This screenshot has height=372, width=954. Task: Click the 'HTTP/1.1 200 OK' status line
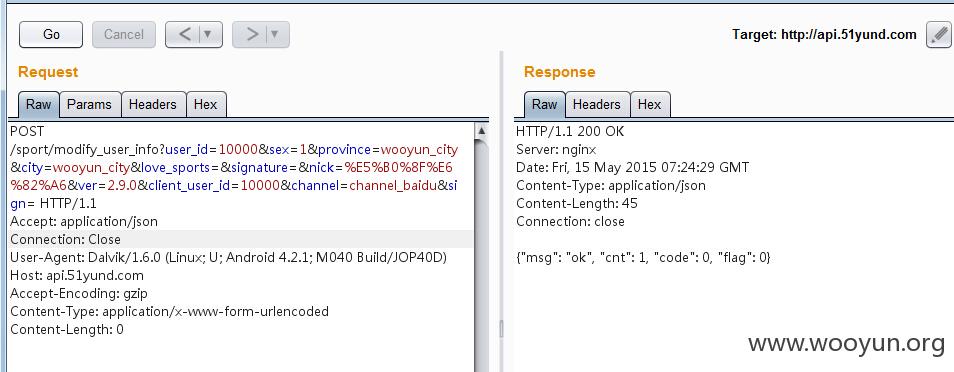tap(570, 131)
